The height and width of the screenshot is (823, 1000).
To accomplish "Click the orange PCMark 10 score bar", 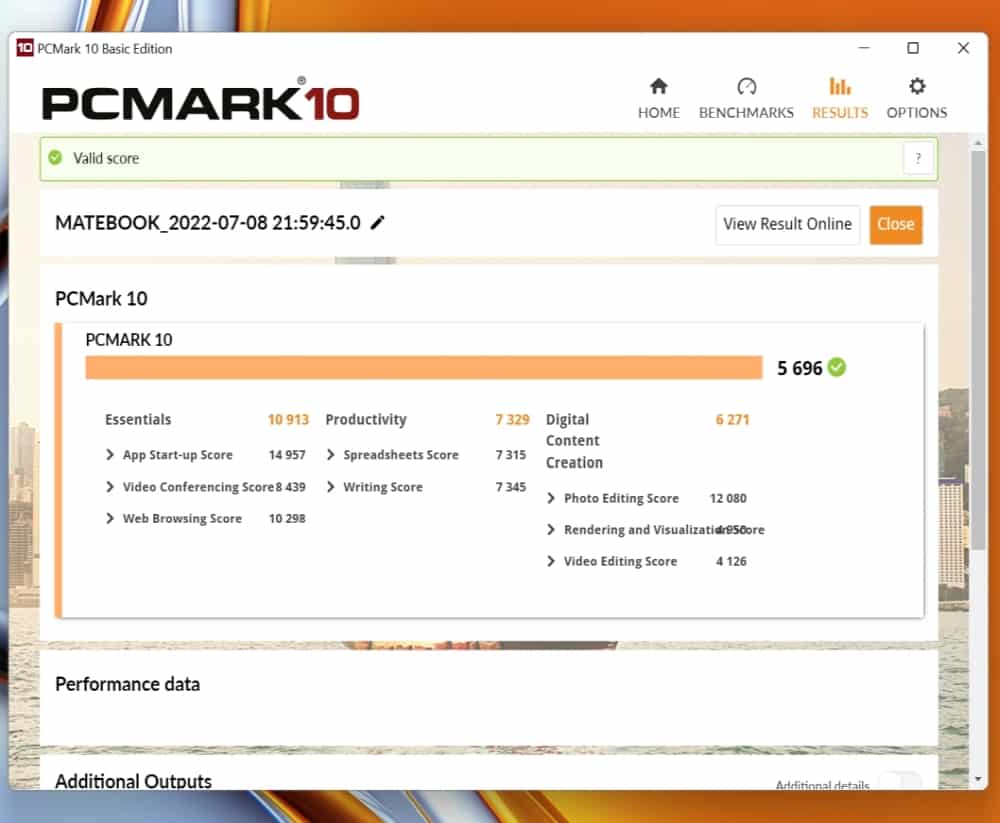I will 423,368.
